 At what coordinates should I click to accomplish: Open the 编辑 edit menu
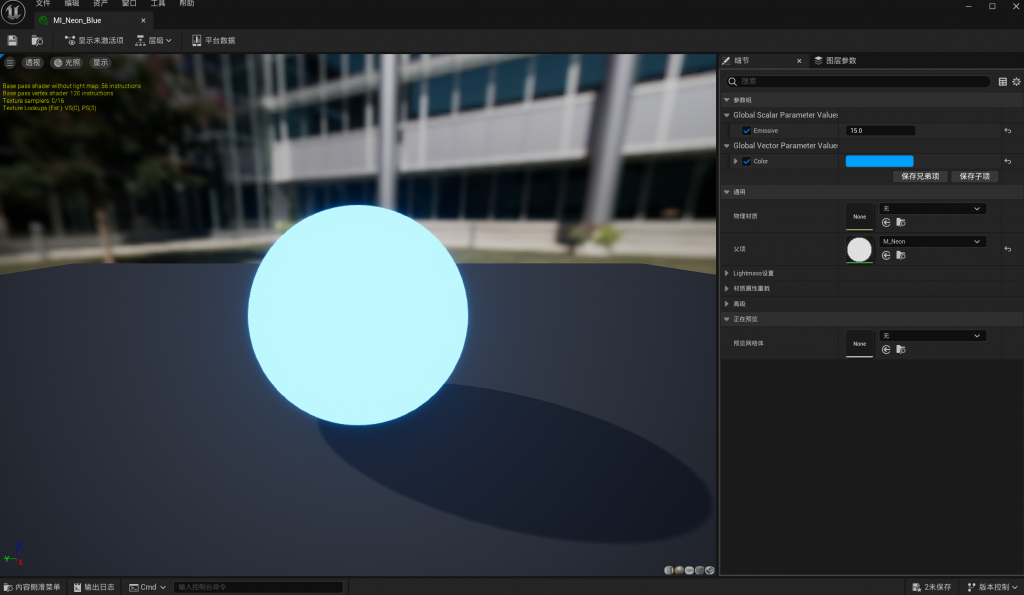(72, 3)
